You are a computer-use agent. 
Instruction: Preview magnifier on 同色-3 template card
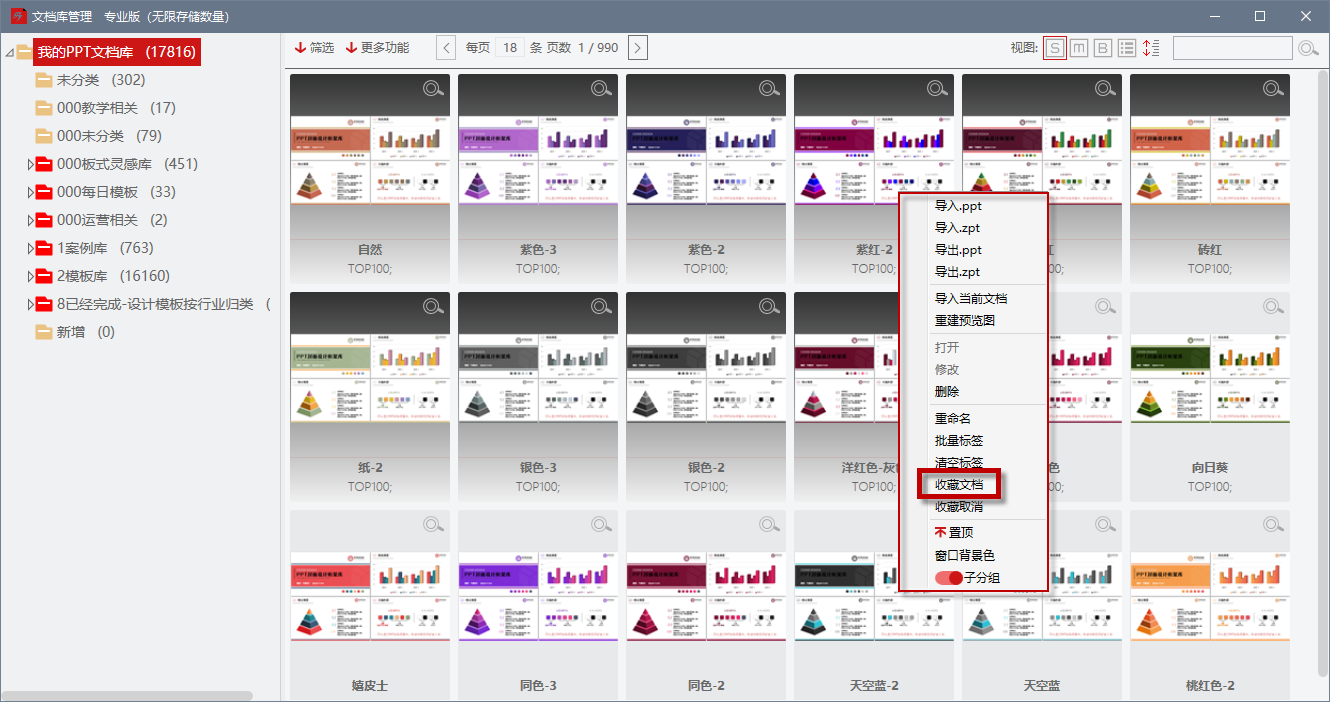(x=601, y=525)
